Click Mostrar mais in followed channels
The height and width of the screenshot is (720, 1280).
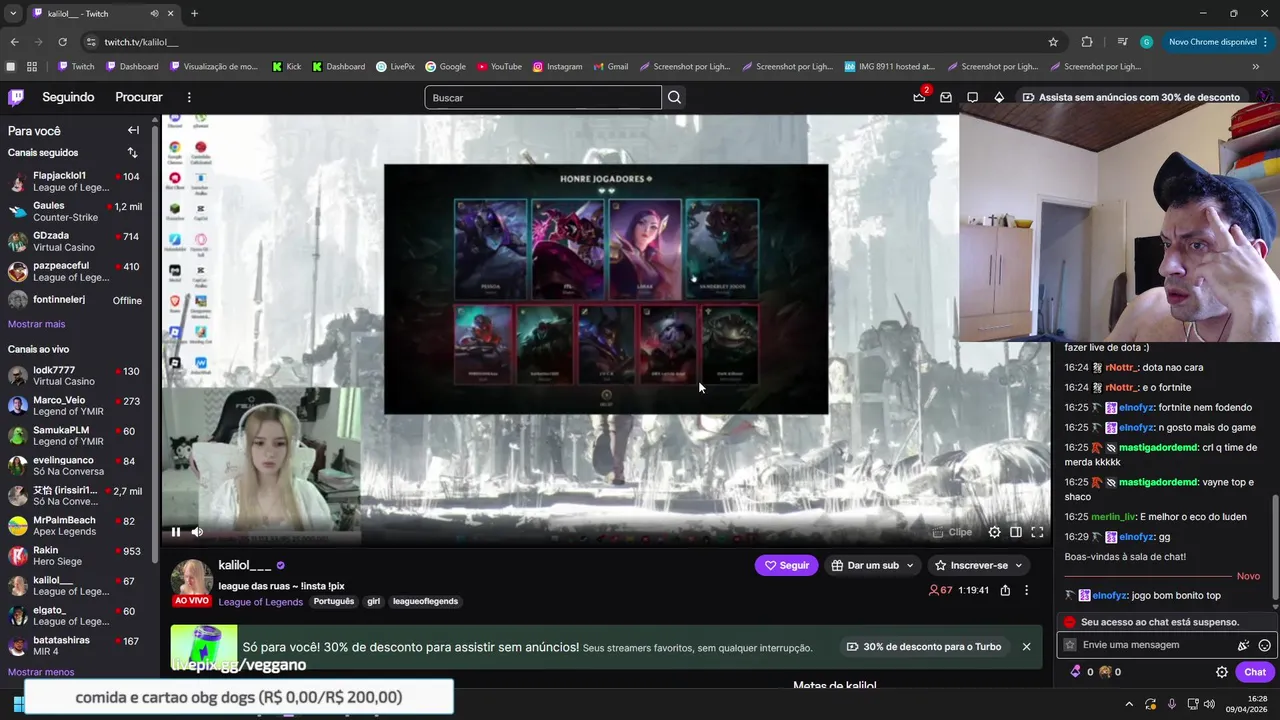pos(36,324)
